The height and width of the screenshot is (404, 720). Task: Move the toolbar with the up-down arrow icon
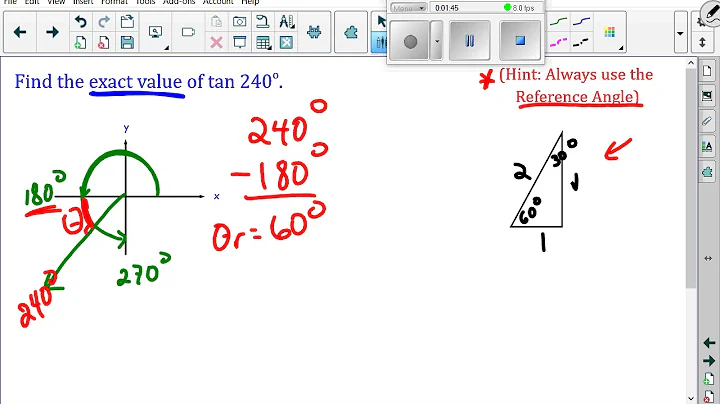tap(702, 42)
